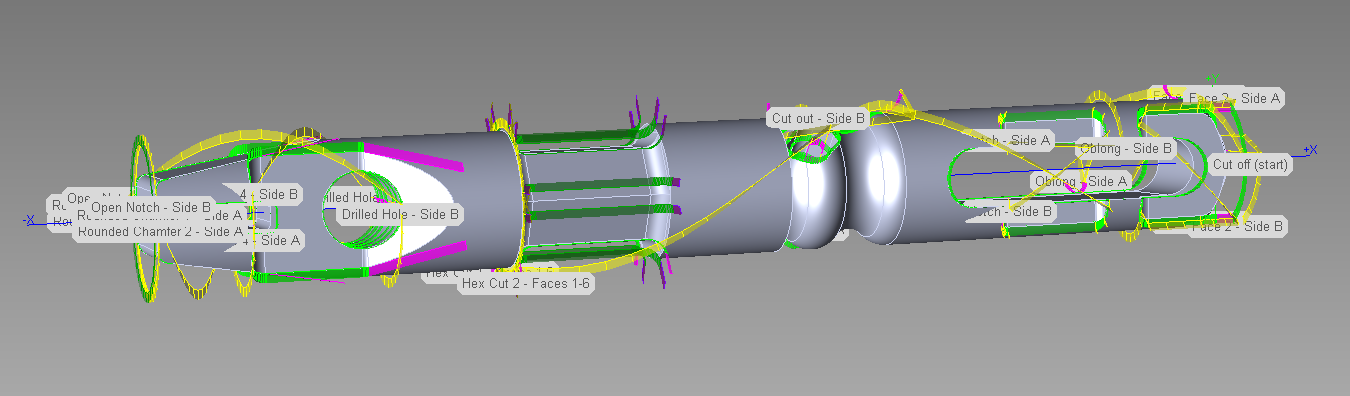Select the "Cut out - Side B" label
1350x396 pixels.
click(x=818, y=118)
